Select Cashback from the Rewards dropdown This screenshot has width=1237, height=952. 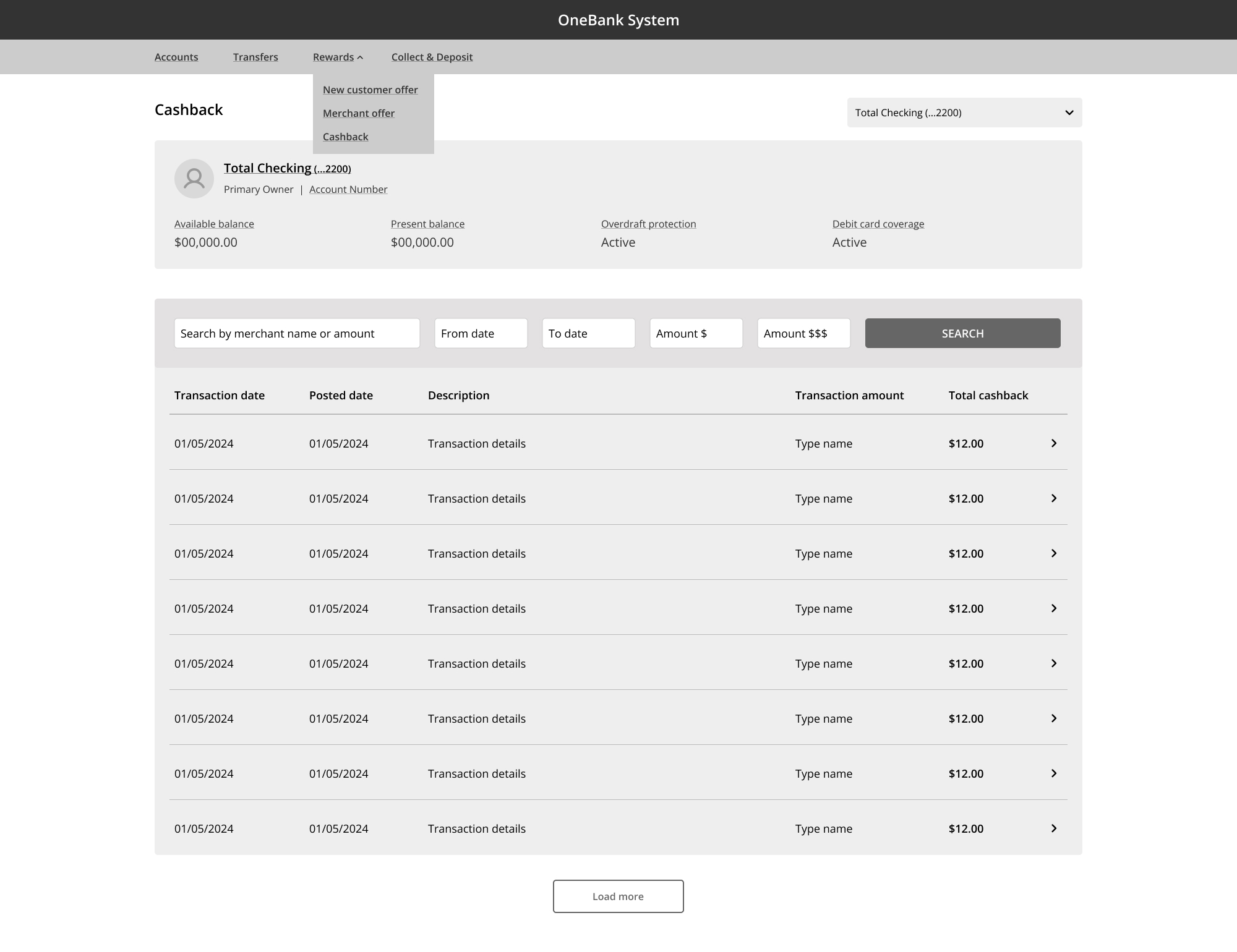[345, 137]
